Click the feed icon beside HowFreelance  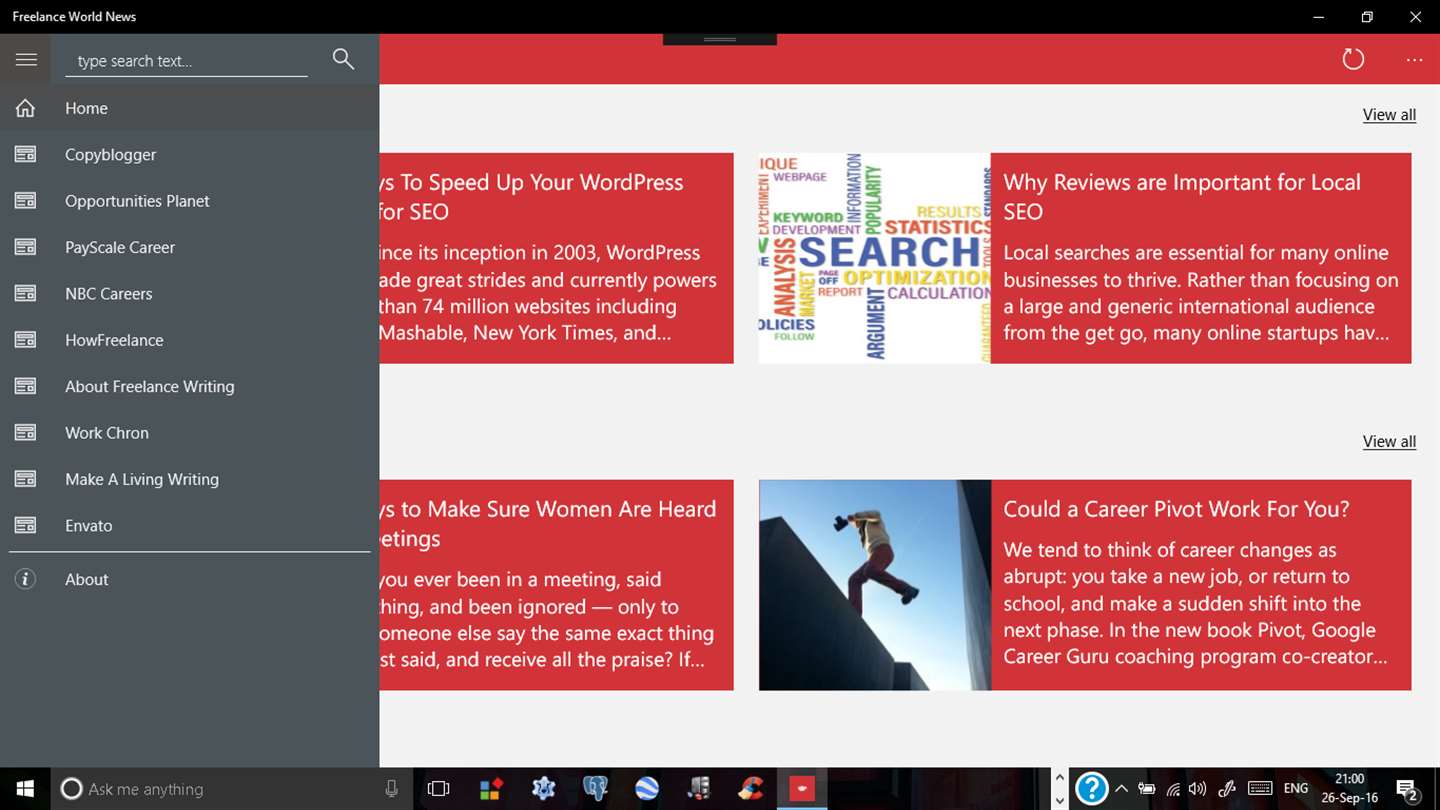25,340
